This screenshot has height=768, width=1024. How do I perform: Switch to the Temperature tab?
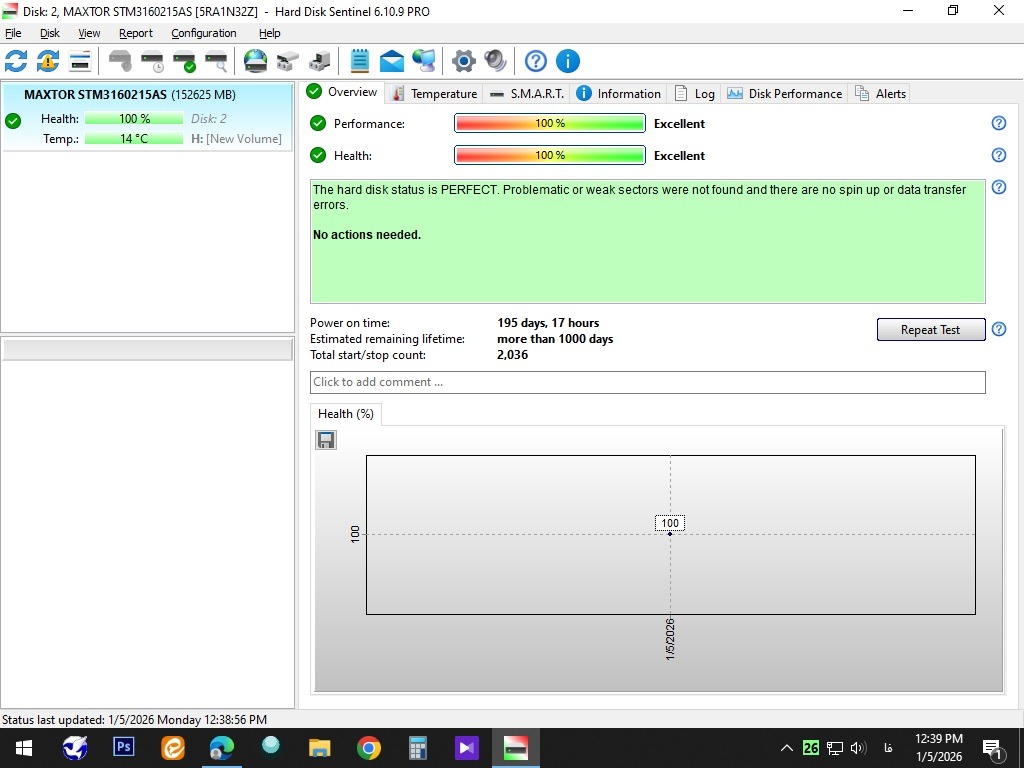(x=434, y=94)
